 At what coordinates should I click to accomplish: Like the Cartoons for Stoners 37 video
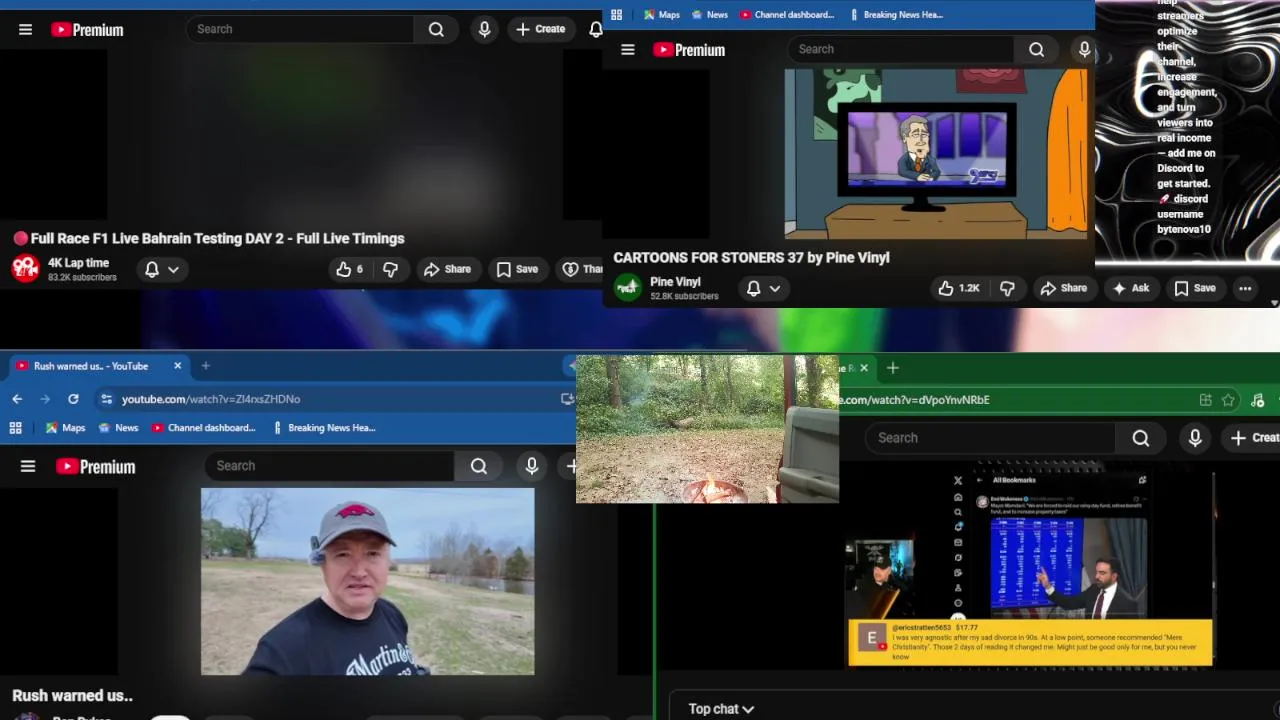(x=958, y=288)
